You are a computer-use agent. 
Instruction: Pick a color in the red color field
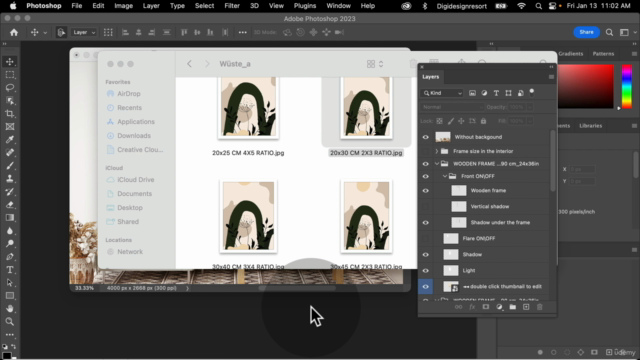[x=585, y=87]
